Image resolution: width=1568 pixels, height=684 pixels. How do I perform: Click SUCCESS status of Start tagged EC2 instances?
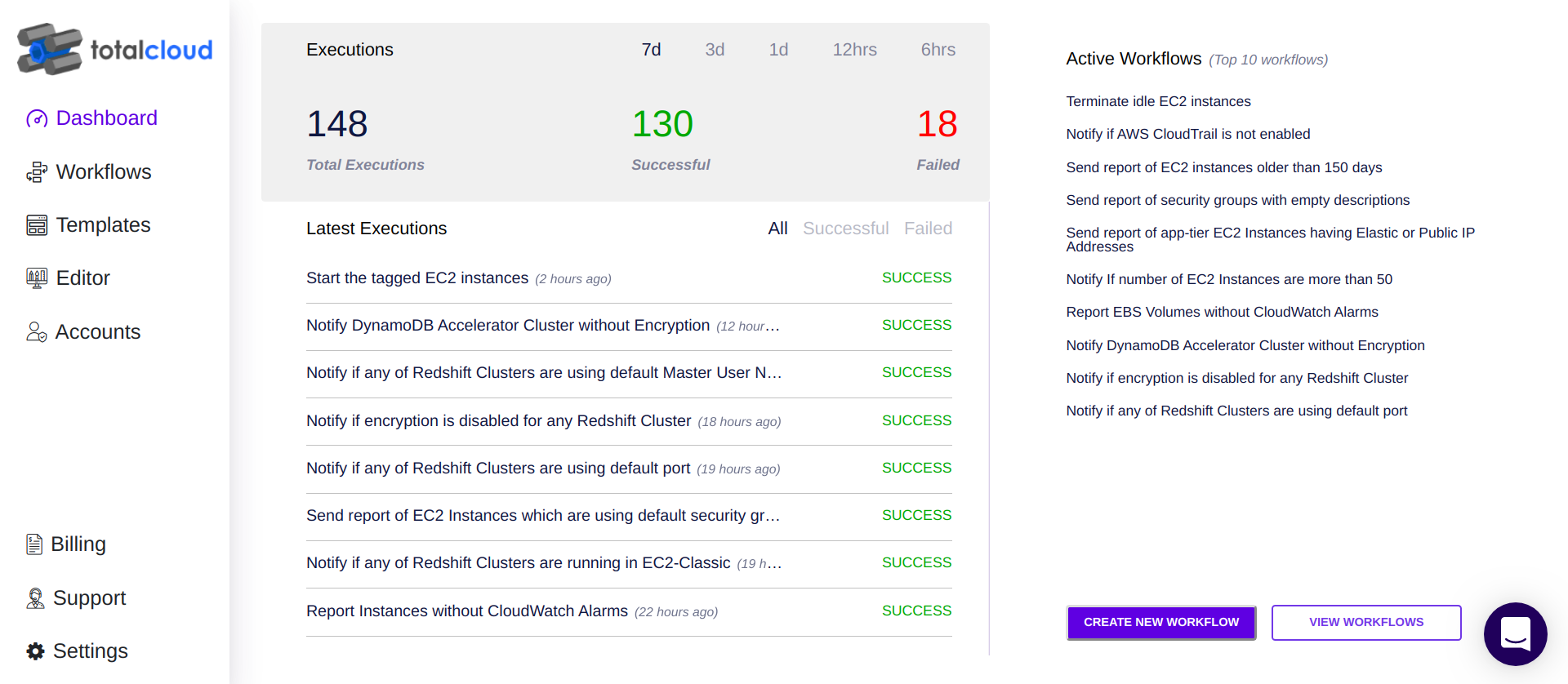pyautogui.click(x=916, y=278)
